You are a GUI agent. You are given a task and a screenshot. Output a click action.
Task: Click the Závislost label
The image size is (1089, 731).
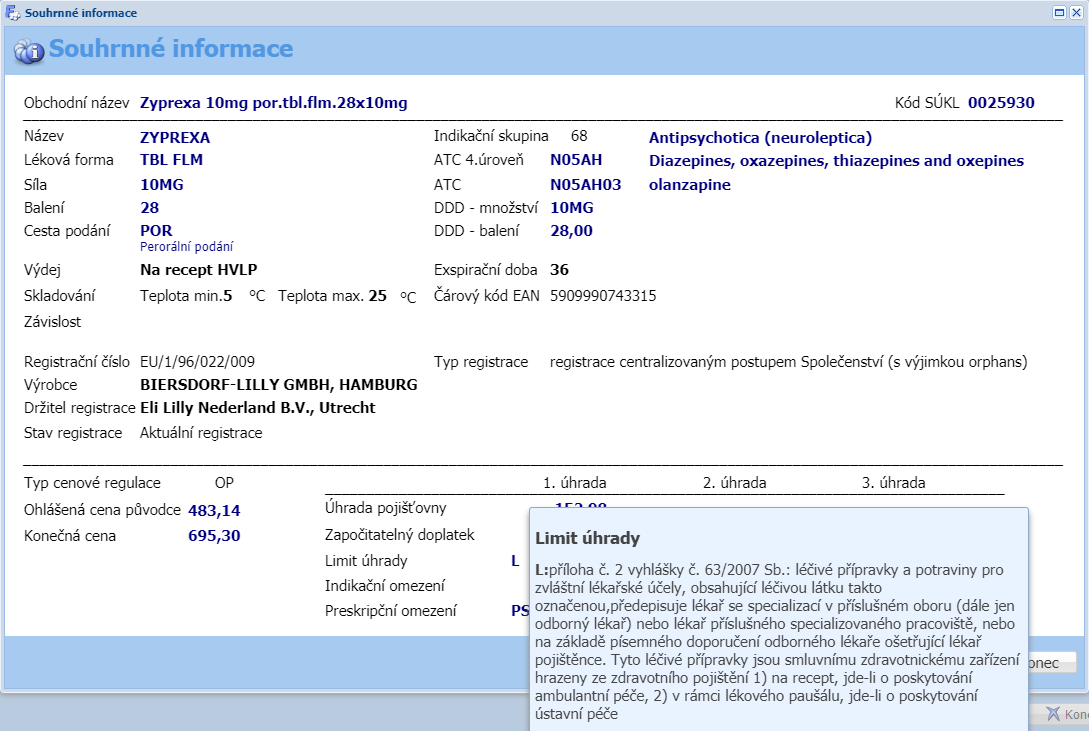point(52,322)
